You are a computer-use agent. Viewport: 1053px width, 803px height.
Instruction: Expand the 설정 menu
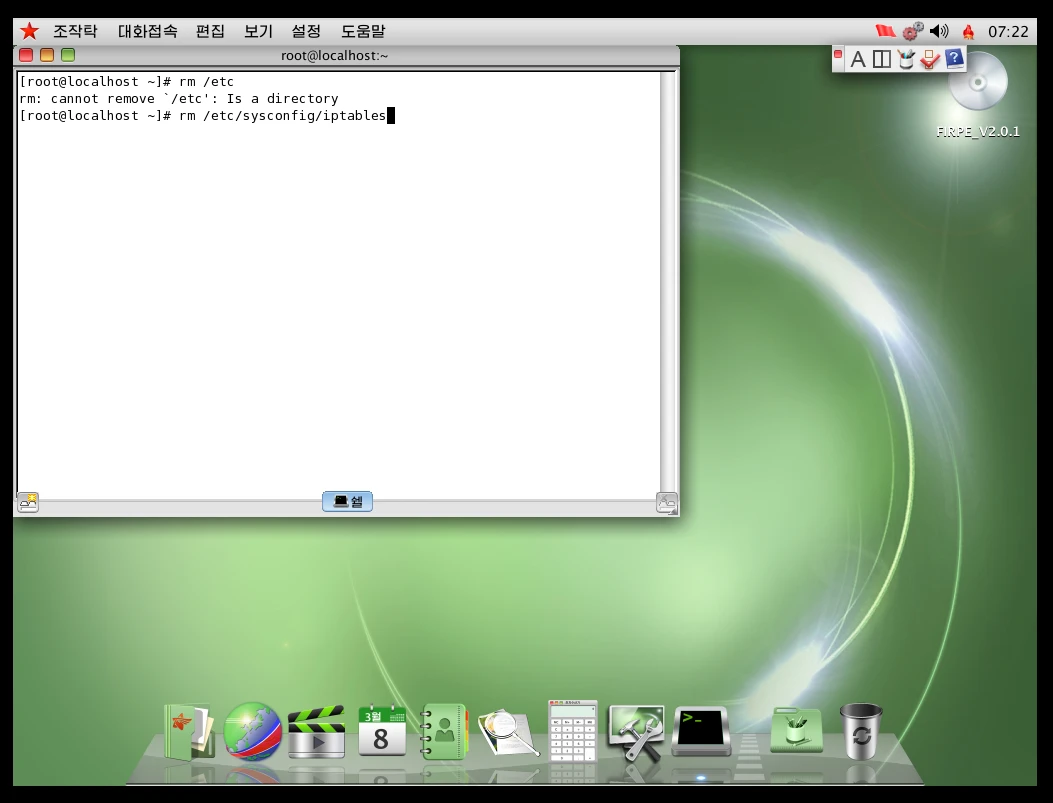click(x=306, y=31)
